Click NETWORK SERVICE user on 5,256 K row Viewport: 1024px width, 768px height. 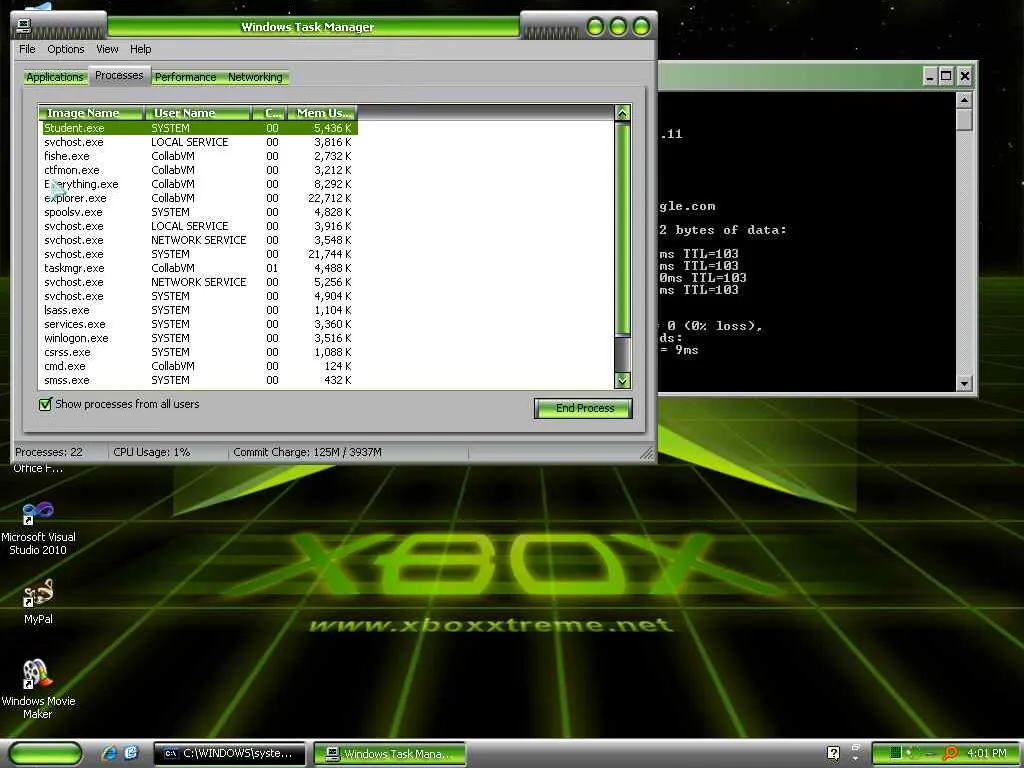(x=199, y=282)
